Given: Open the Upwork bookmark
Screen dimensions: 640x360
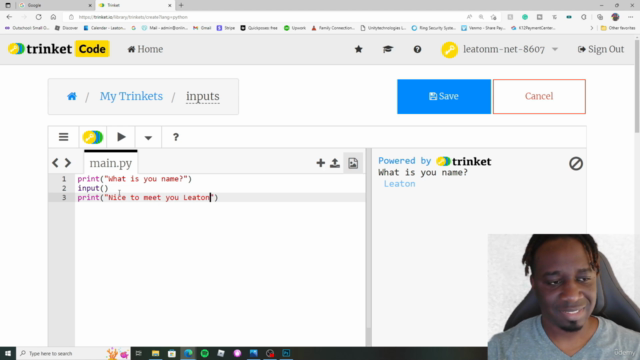Looking at the screenshot, I should pyautogui.click(x=295, y=28).
